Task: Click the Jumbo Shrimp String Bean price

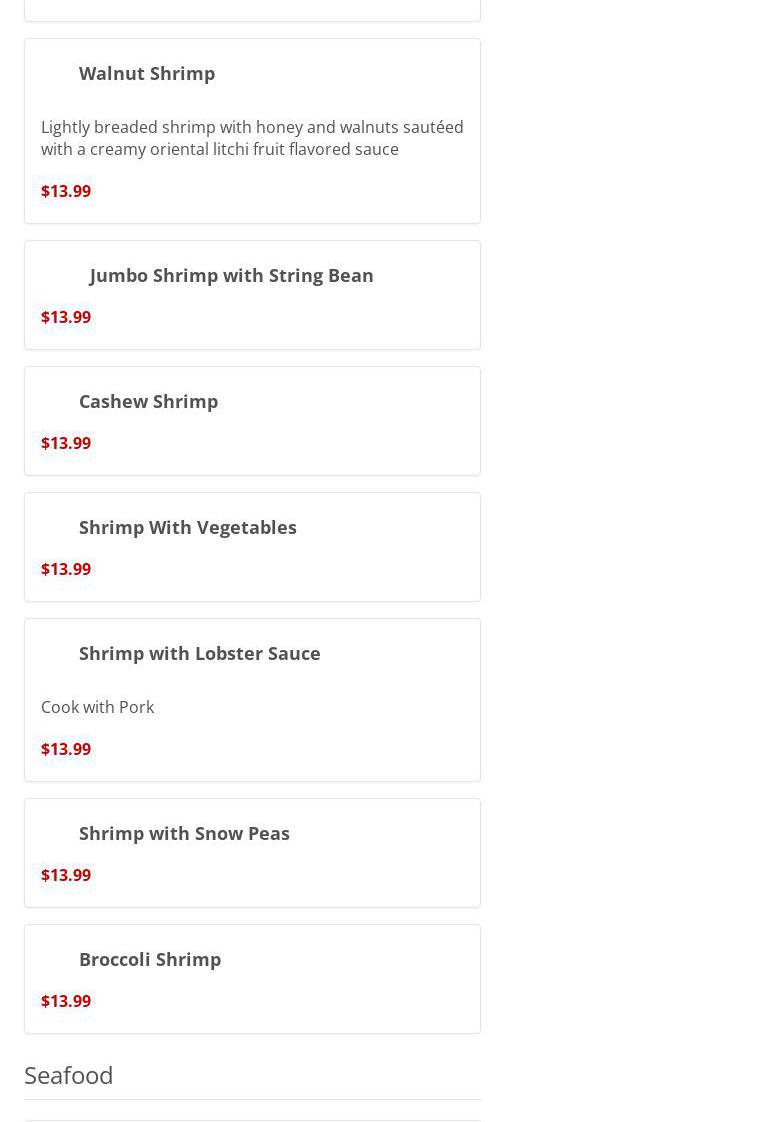Action: point(66,317)
